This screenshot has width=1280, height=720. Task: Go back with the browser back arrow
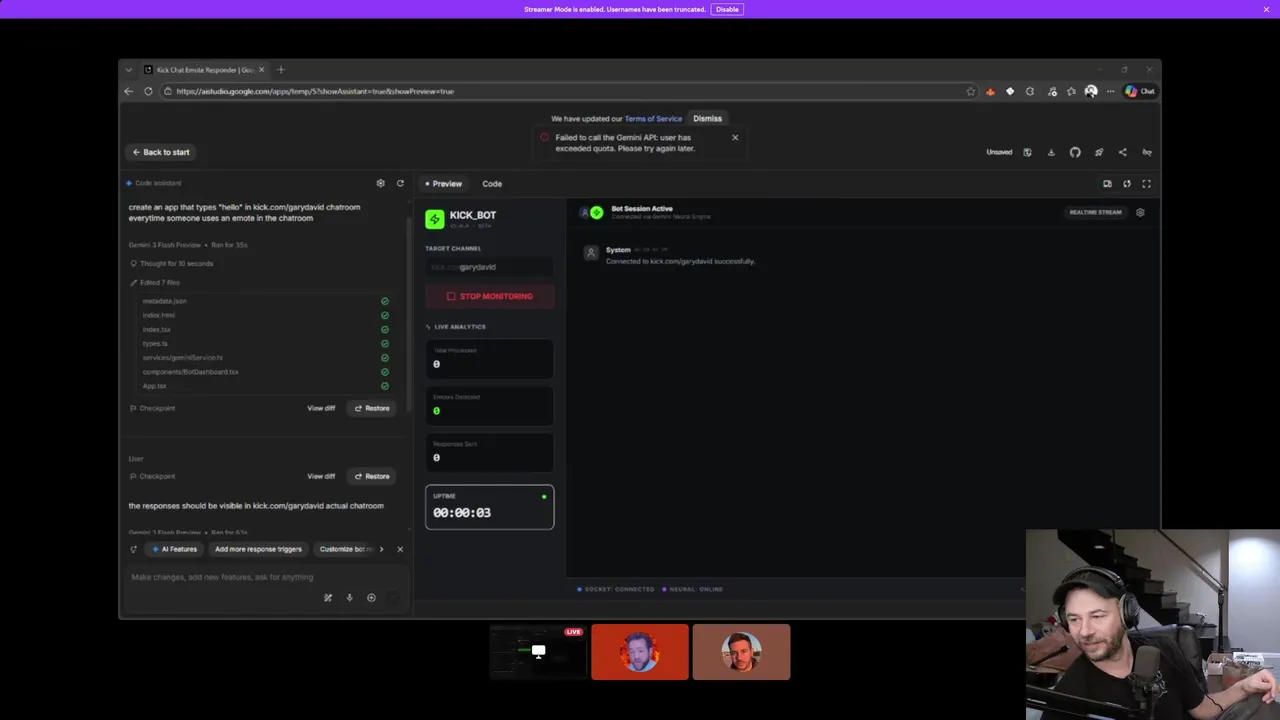[x=128, y=91]
